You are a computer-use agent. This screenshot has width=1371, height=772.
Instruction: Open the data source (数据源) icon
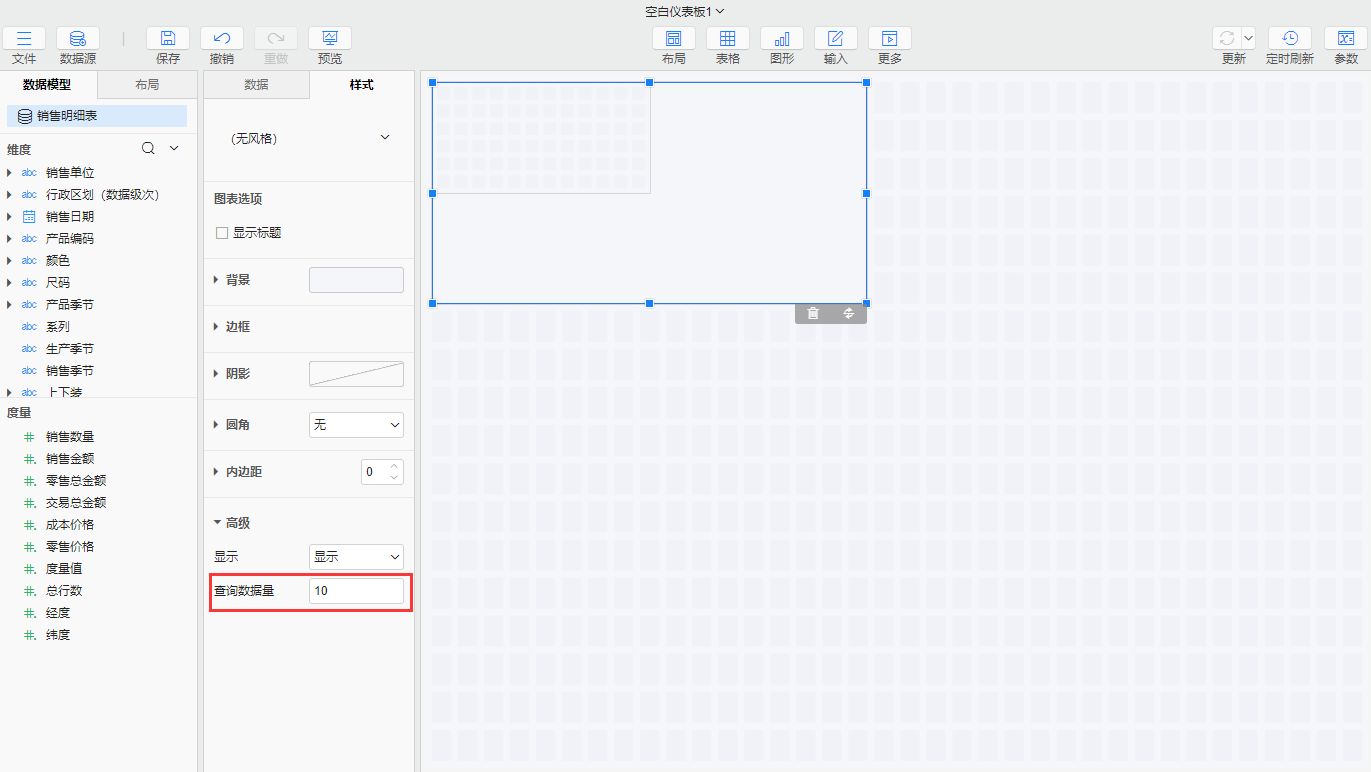(78, 39)
